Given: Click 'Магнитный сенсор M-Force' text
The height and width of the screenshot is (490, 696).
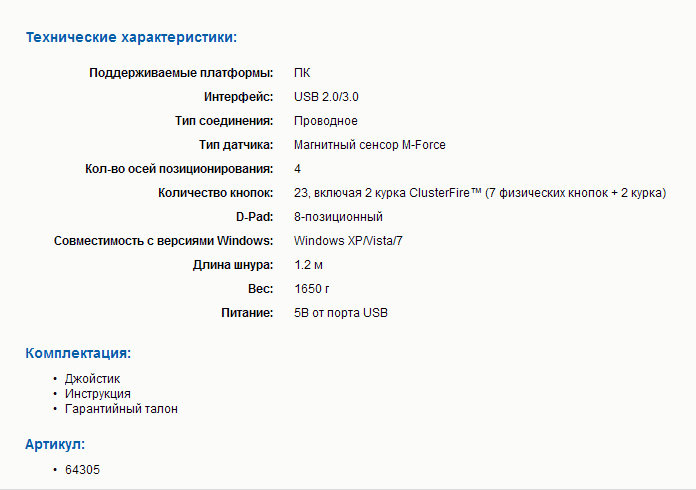Looking at the screenshot, I should (x=370, y=145).
